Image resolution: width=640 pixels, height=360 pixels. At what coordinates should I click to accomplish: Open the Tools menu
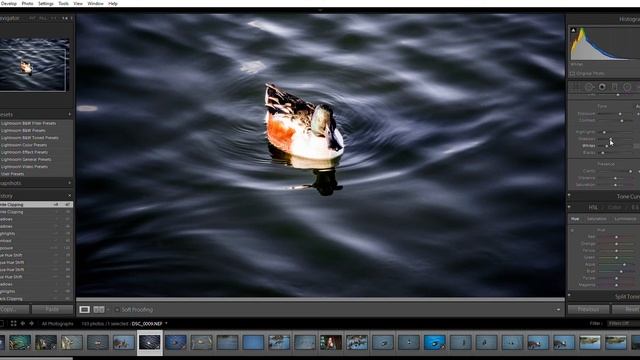pos(63,3)
